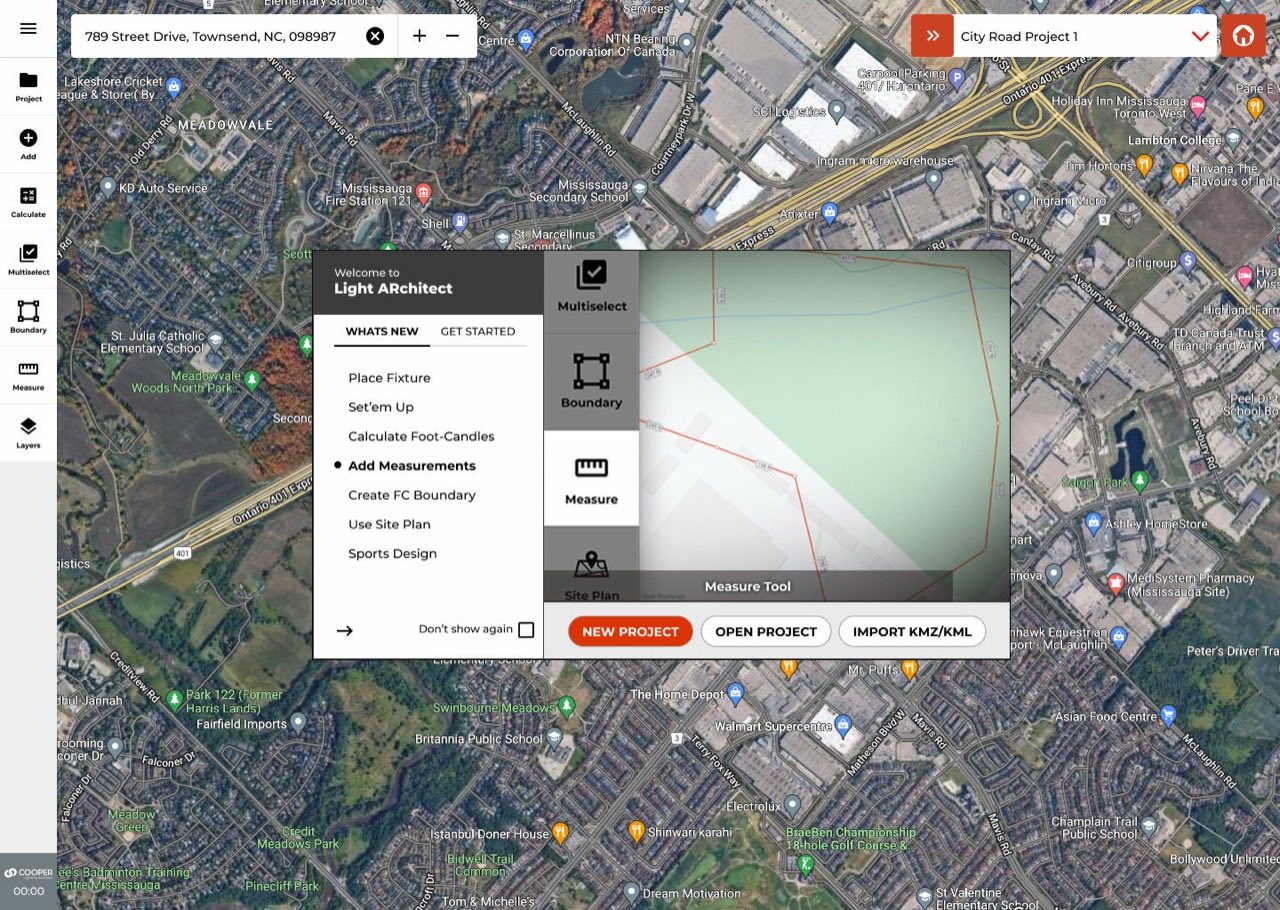Screen dimensions: 1280x910
Task: Choose the Measure tool in the left sidebar
Action: (28, 375)
